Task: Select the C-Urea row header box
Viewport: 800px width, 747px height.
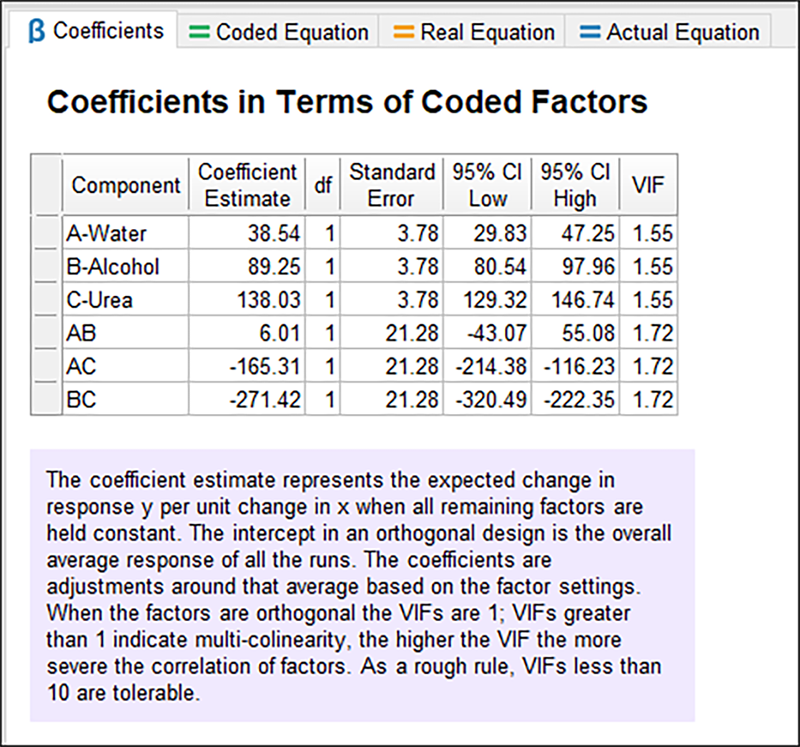Action: 47,300
